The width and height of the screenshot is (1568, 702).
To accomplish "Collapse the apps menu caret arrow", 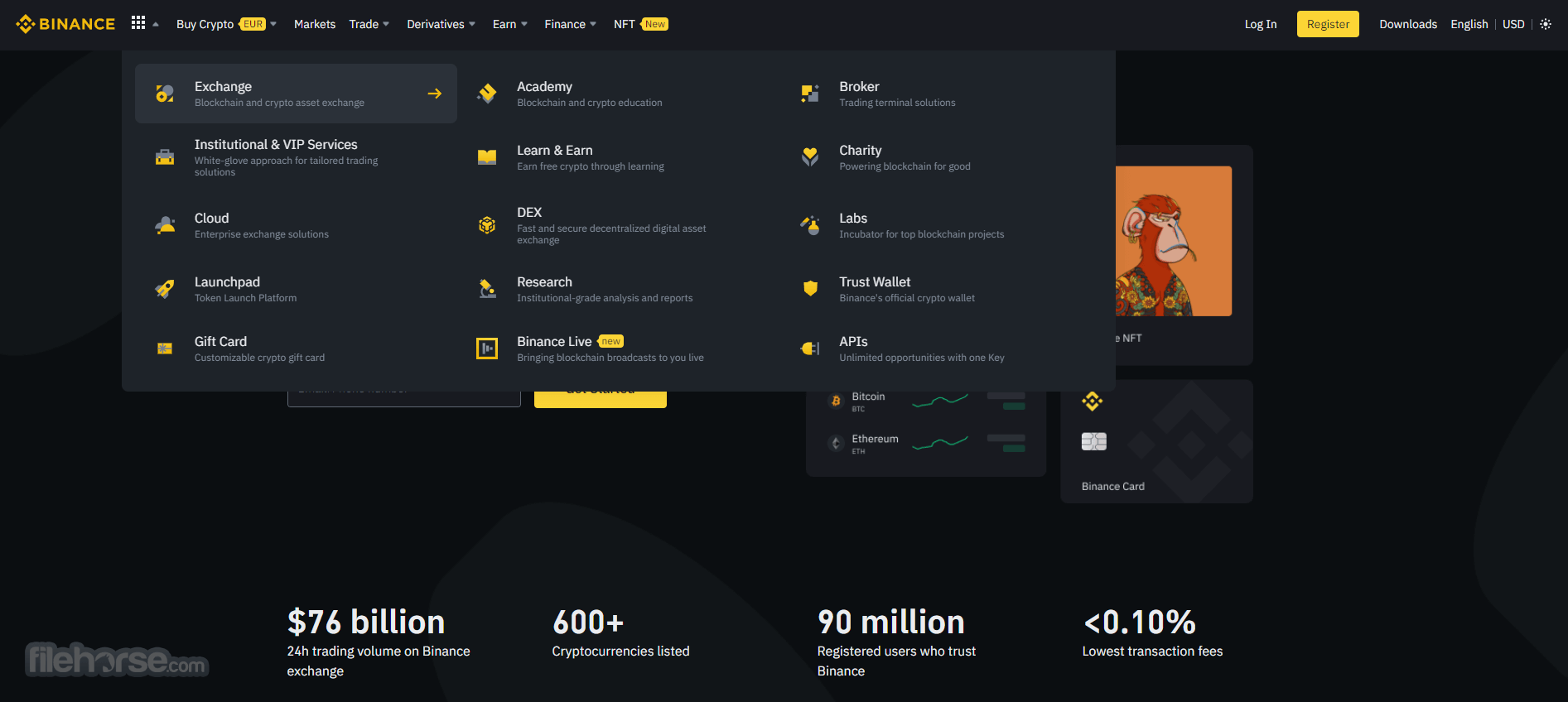I will (x=156, y=24).
